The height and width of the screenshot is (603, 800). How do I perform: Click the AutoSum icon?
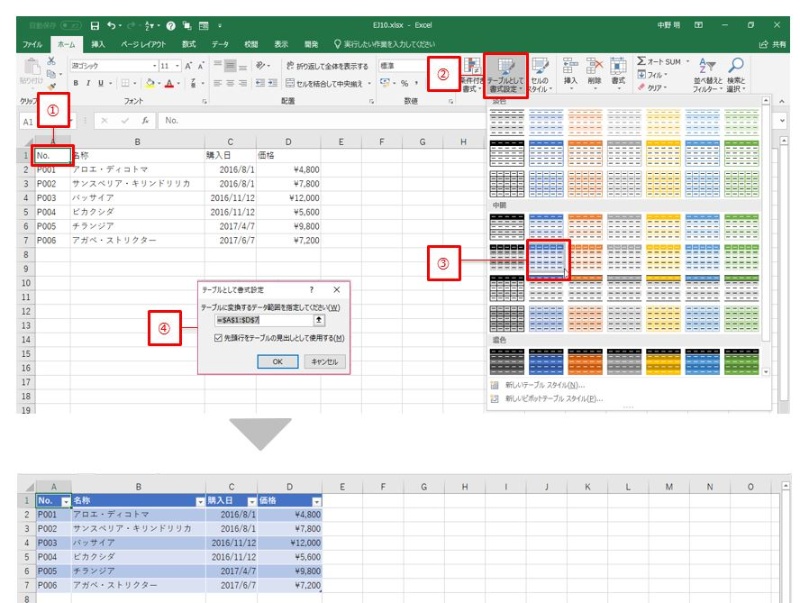tap(640, 61)
